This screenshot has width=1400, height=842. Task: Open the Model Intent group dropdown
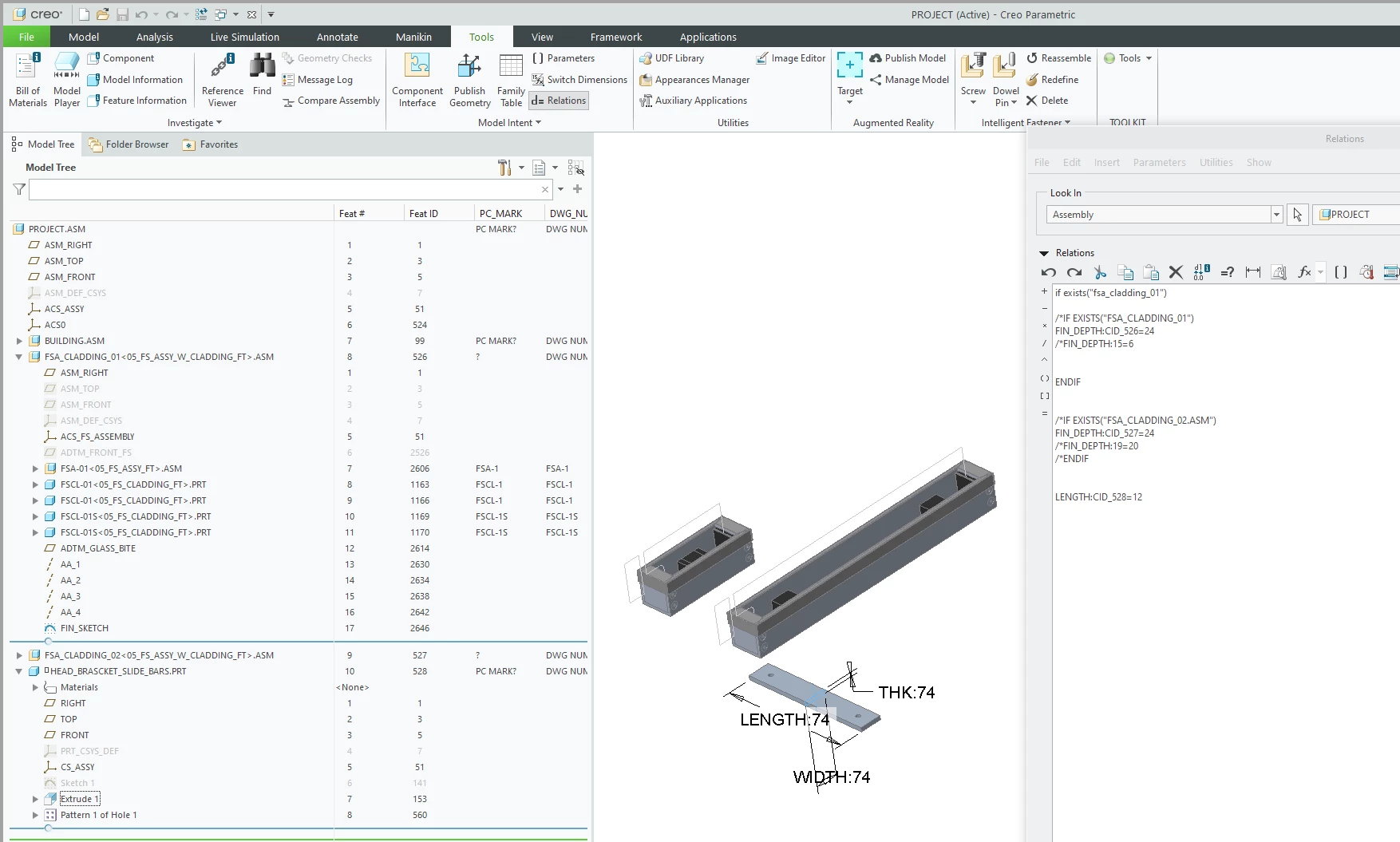pos(509,123)
